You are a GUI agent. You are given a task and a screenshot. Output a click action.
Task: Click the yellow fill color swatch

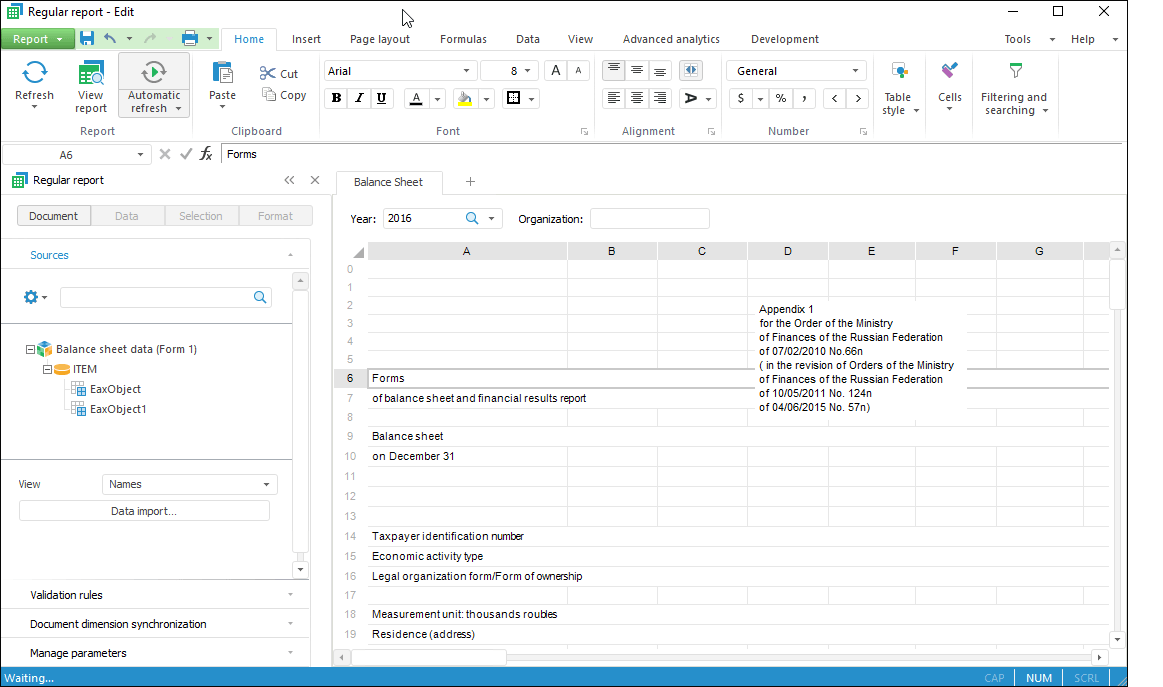463,98
